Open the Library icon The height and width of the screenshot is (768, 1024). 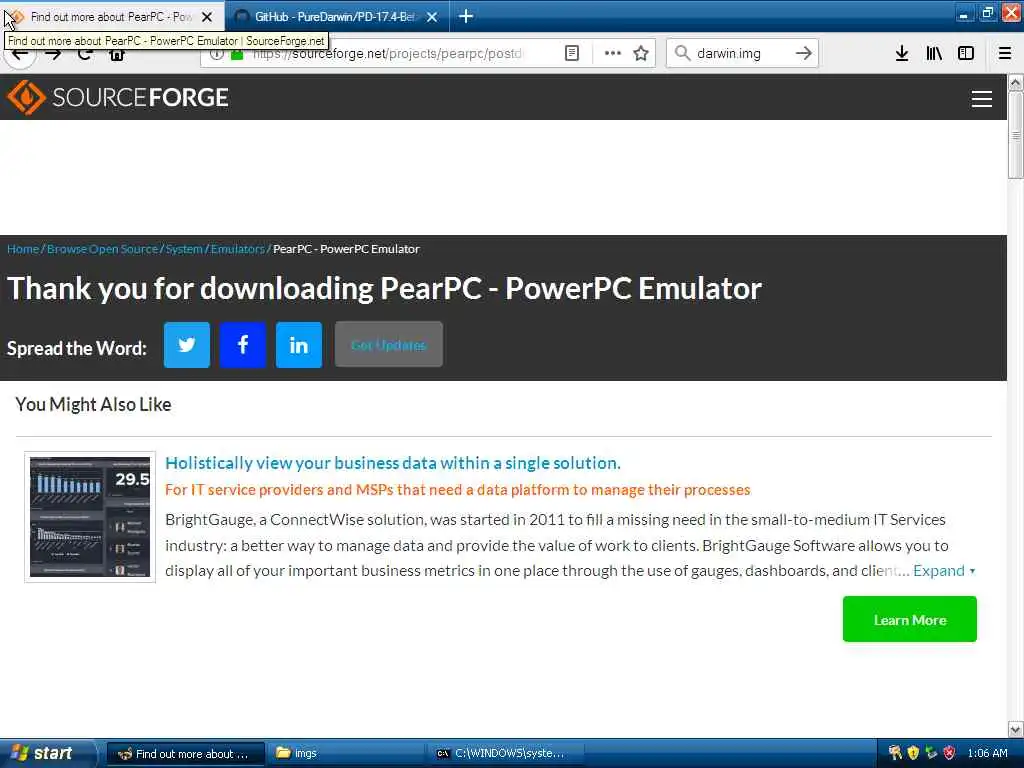pyautogui.click(x=934, y=54)
